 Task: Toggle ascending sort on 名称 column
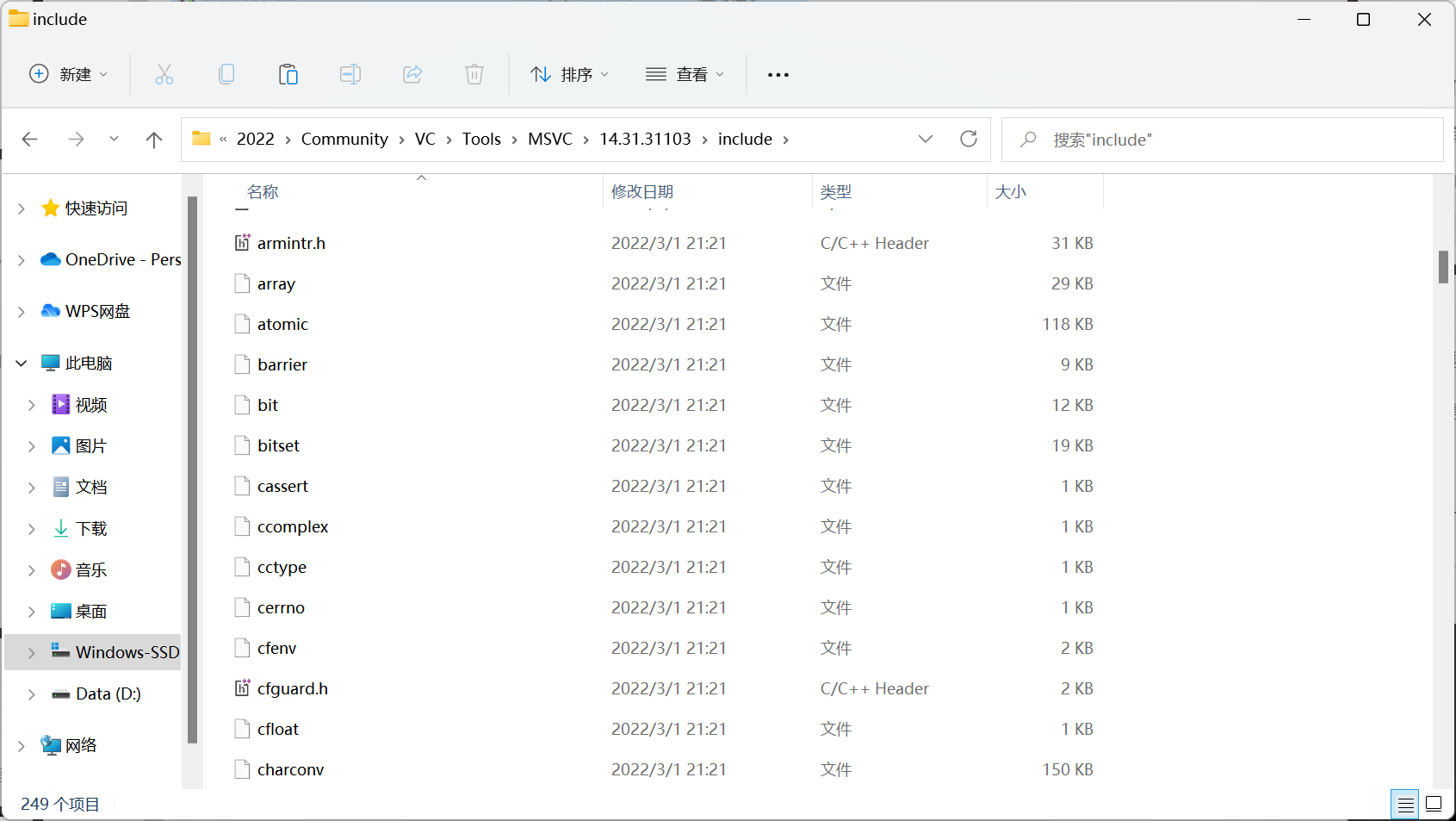pyautogui.click(x=263, y=191)
